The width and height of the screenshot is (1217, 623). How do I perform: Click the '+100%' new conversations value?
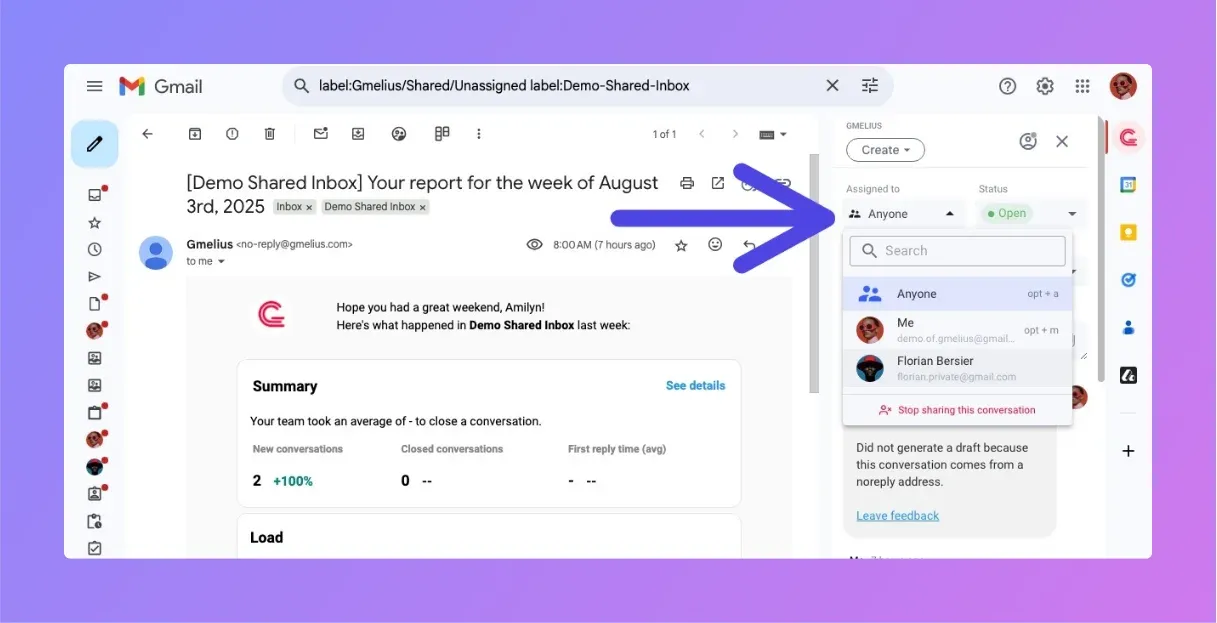pos(293,481)
